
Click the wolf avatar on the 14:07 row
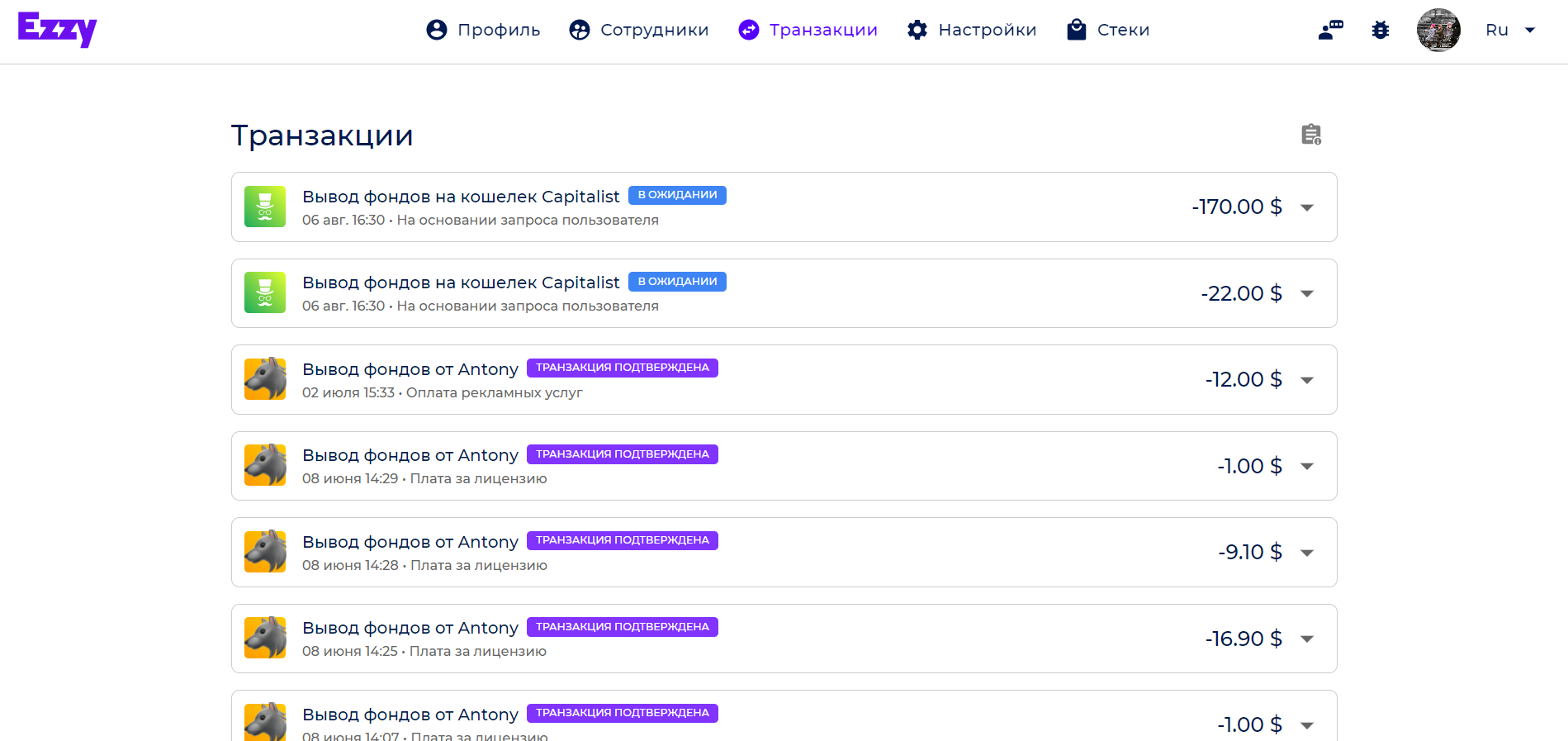pos(265,722)
